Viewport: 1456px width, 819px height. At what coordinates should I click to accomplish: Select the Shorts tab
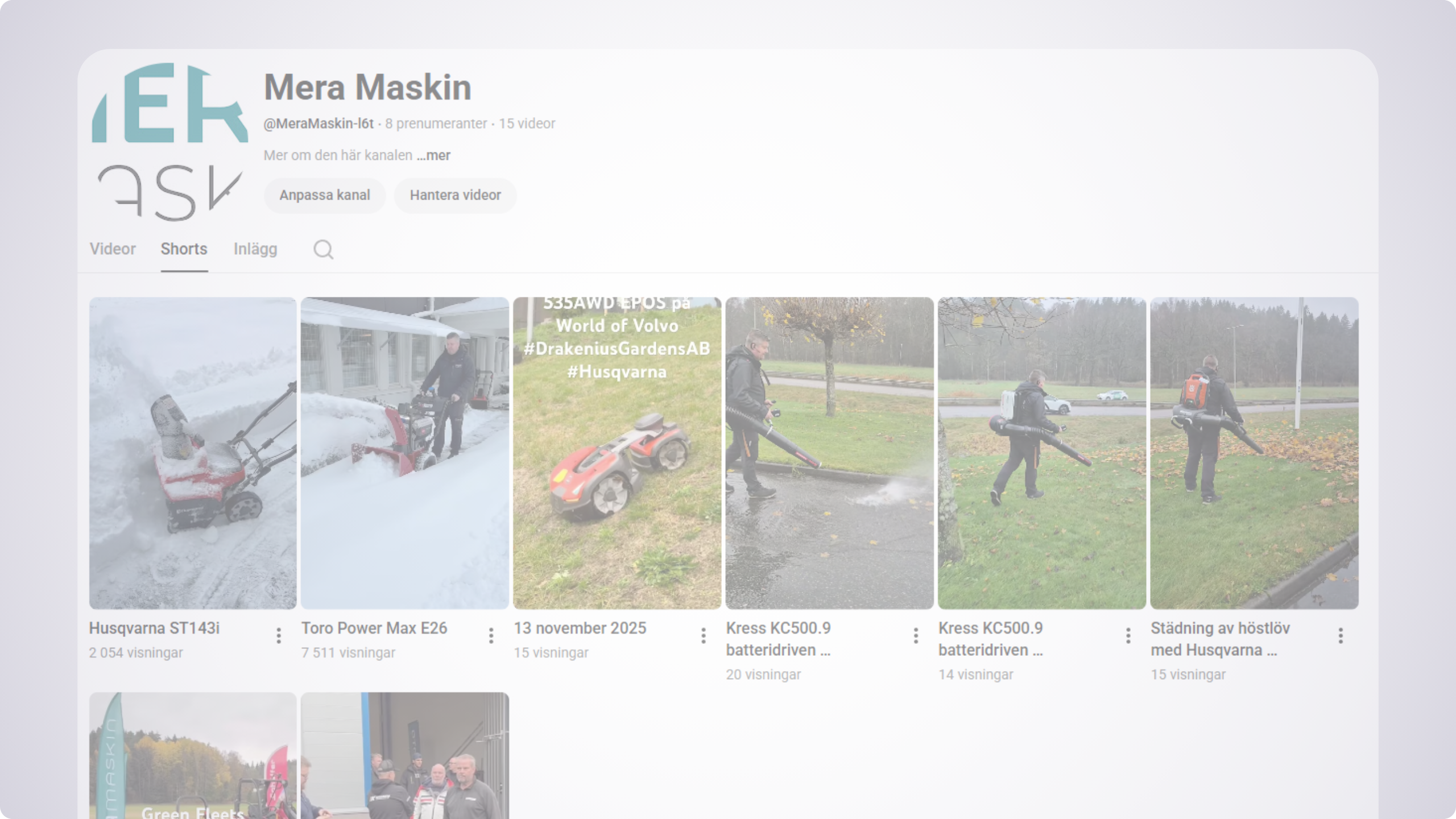click(184, 249)
